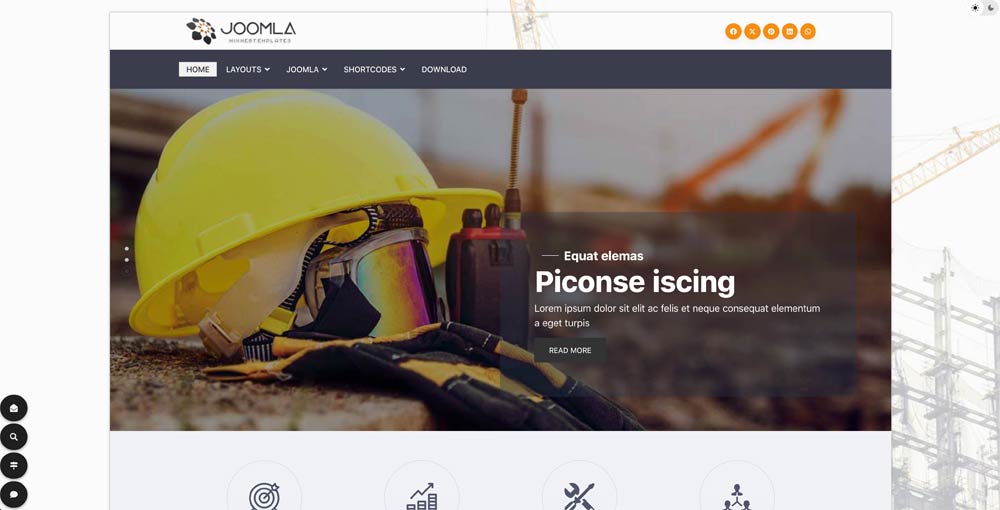
Task: Open the Facebook social icon
Action: 733,31
